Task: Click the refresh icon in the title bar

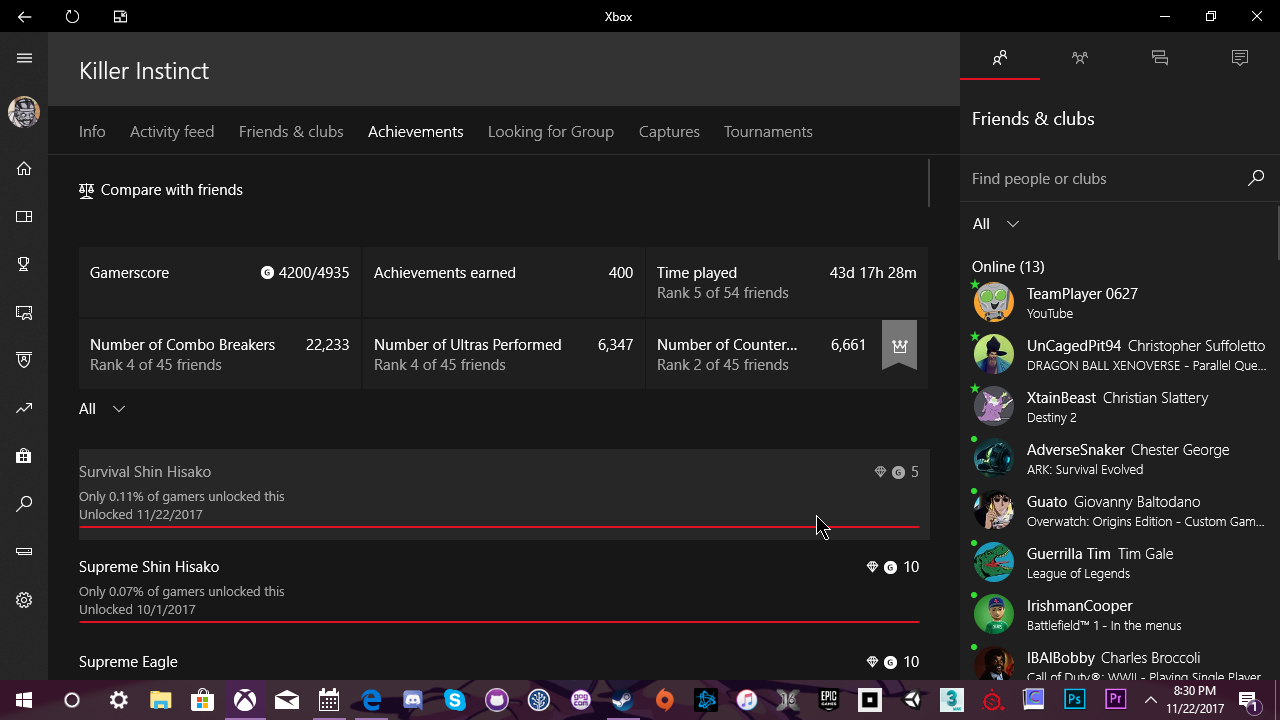Action: [72, 16]
